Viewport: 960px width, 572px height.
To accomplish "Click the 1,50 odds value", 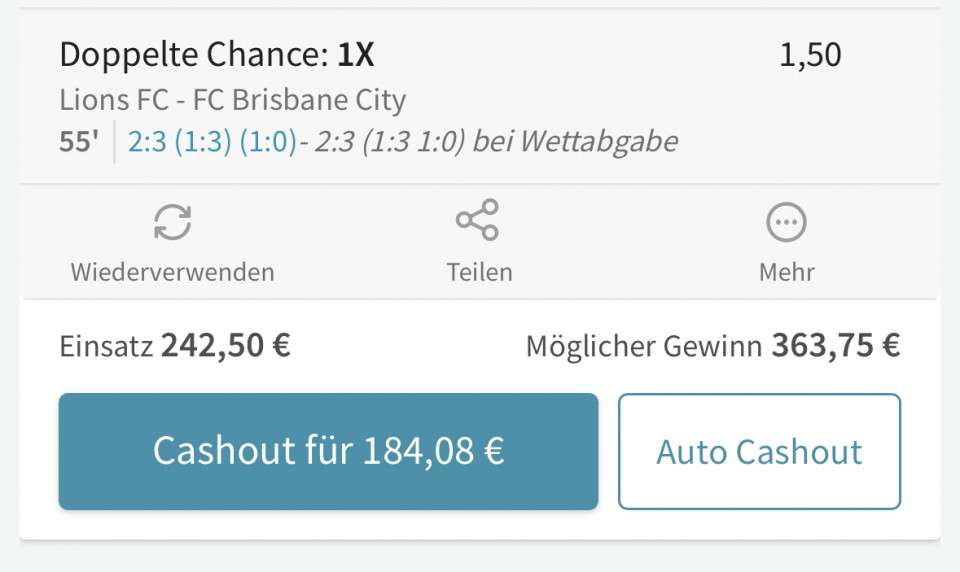I will [810, 55].
